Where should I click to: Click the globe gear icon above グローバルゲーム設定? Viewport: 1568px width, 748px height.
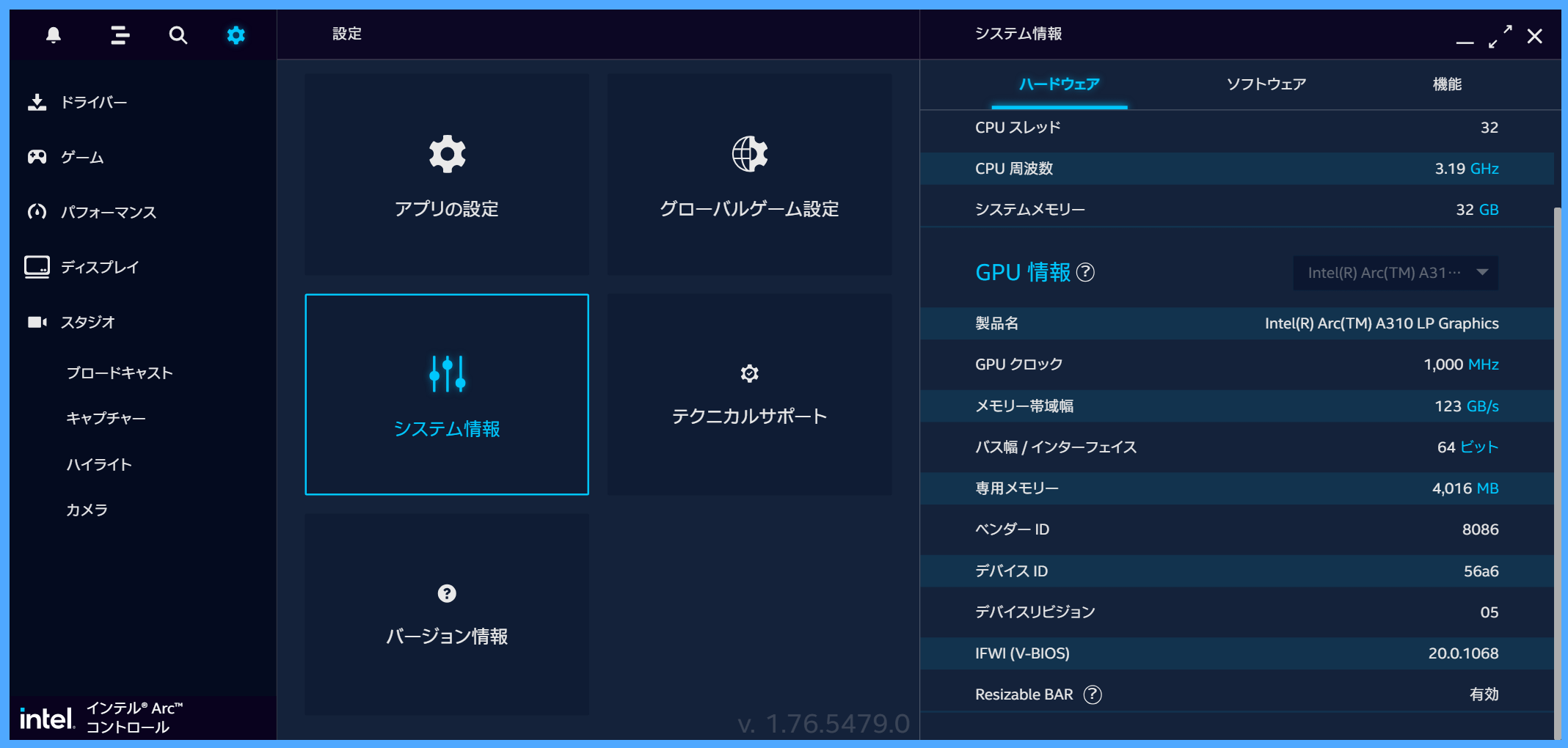(x=750, y=154)
